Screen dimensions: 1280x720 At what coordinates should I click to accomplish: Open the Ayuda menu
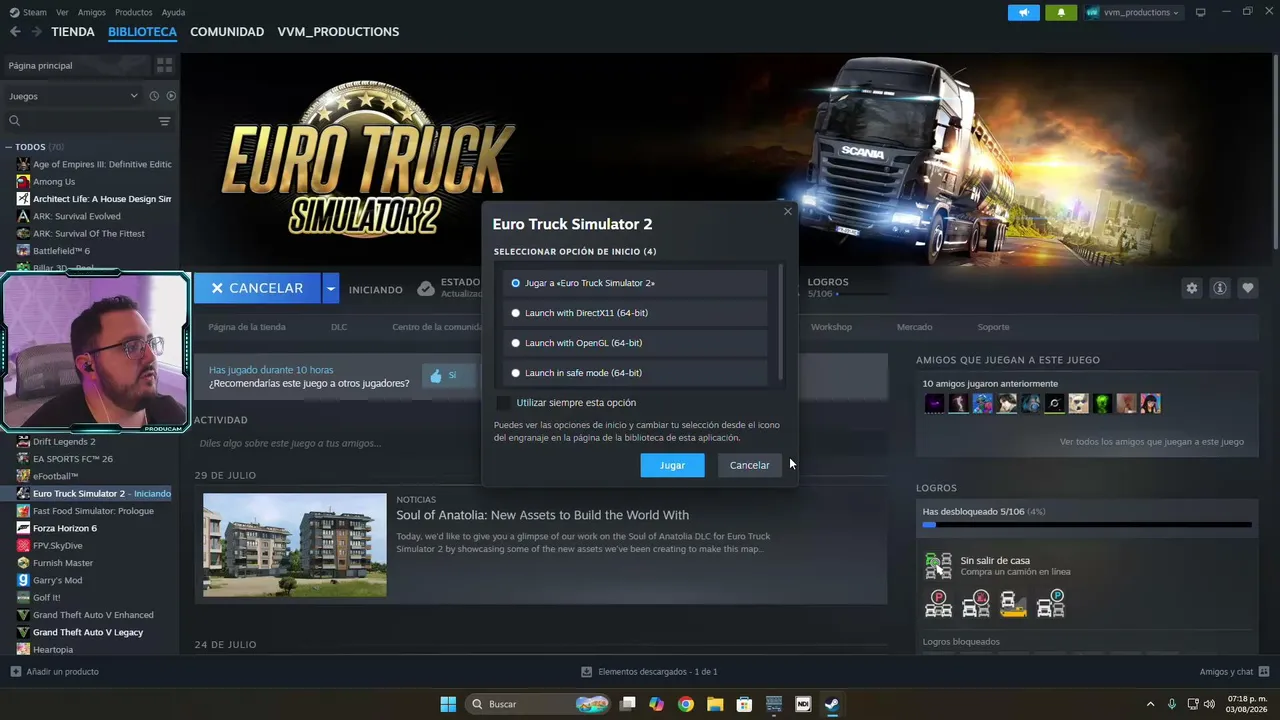[x=173, y=12]
